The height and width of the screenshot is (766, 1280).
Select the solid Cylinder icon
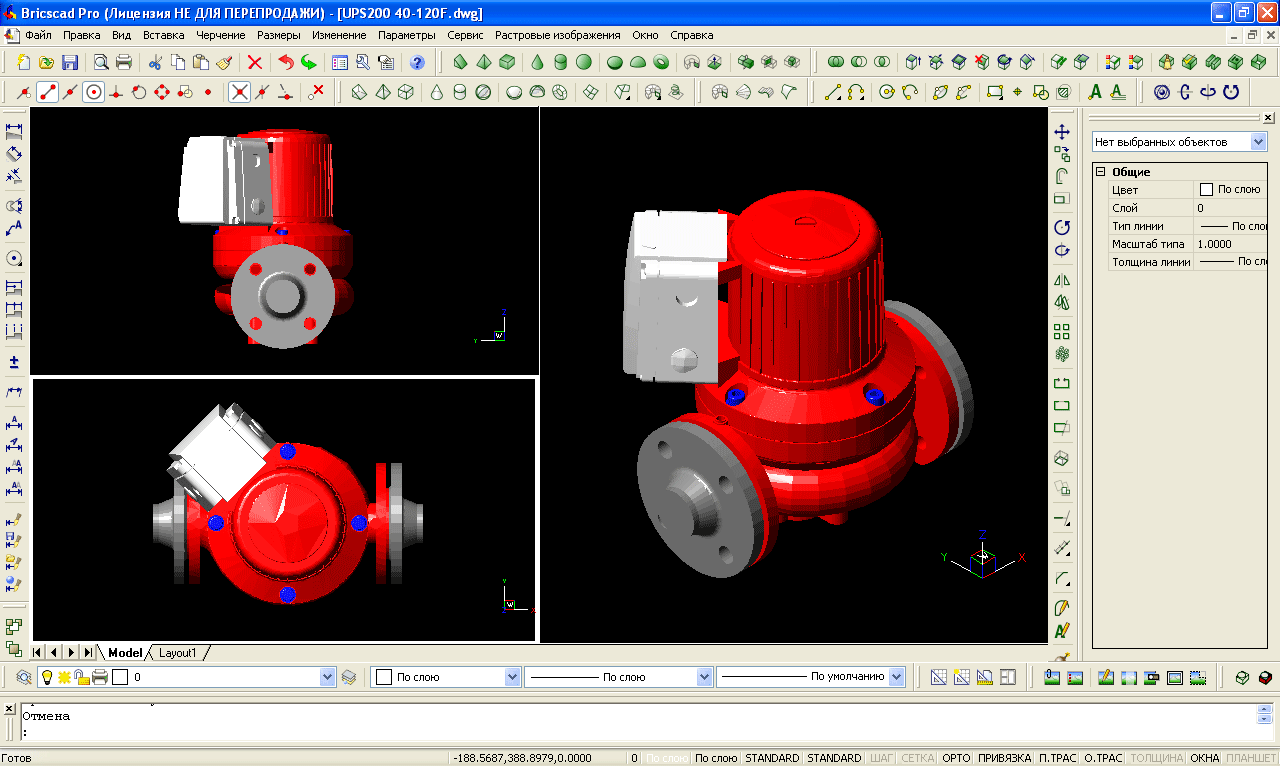pyautogui.click(x=561, y=62)
